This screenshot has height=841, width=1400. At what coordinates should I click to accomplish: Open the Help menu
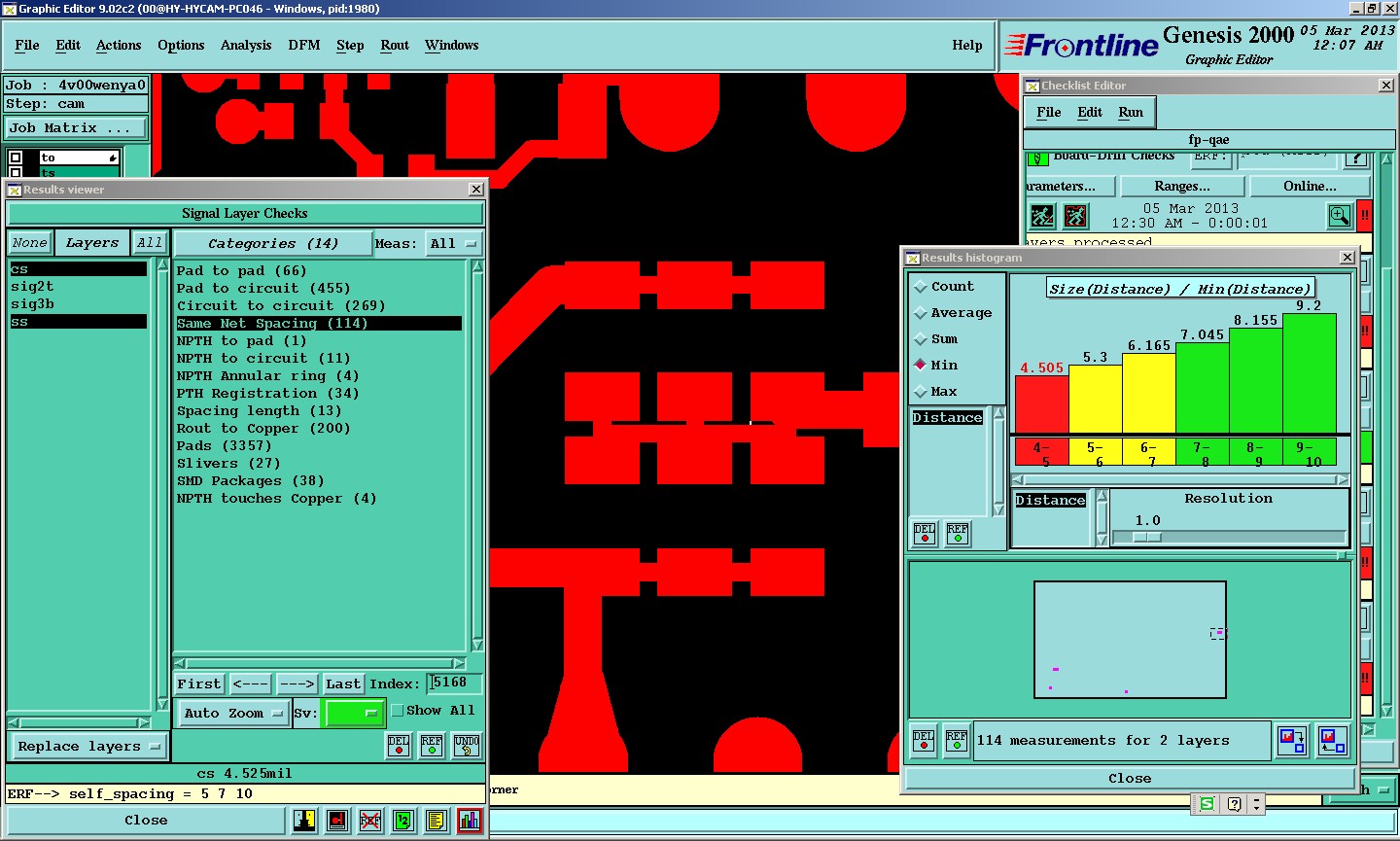pos(966,46)
